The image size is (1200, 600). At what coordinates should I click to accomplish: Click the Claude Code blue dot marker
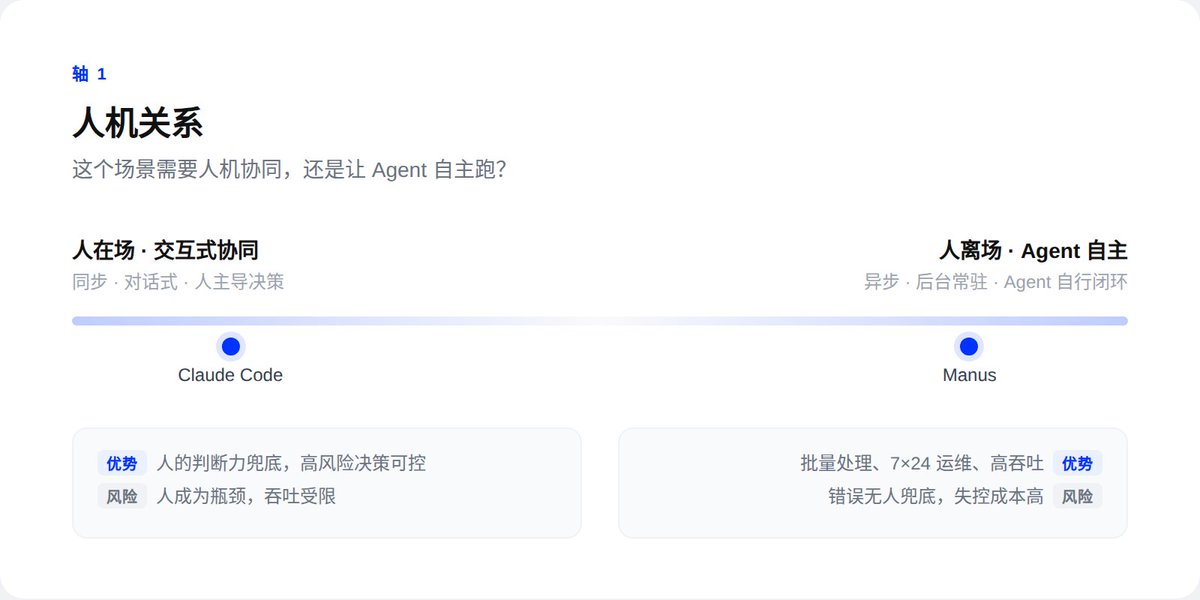coord(231,347)
